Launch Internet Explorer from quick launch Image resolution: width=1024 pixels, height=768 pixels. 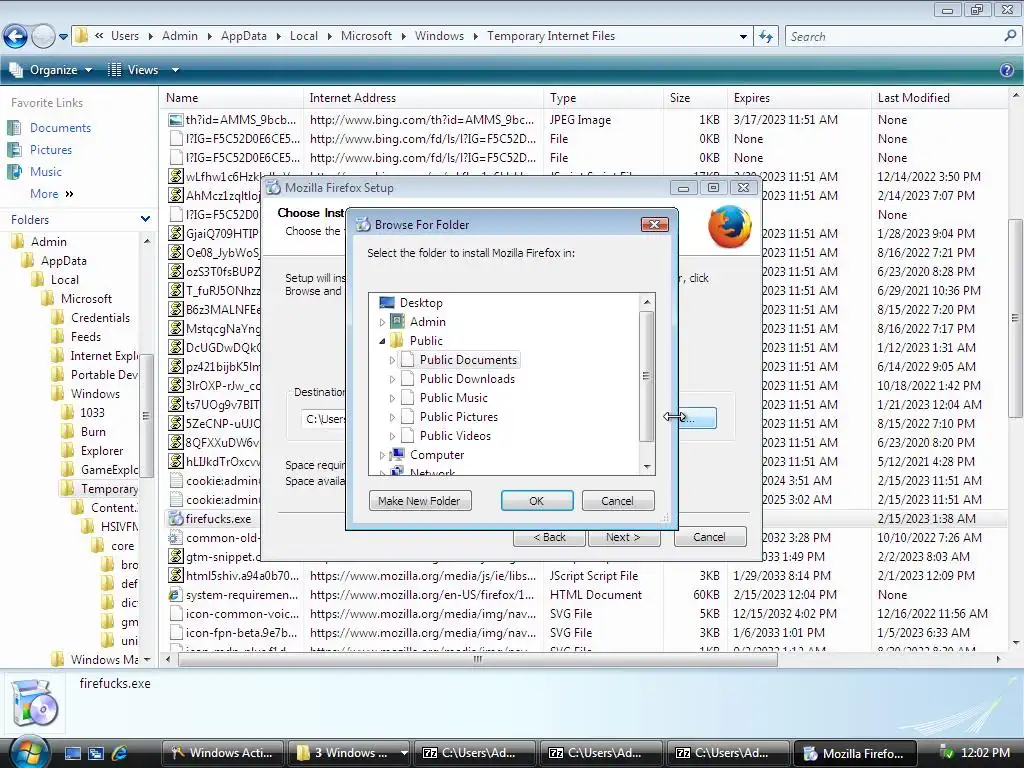click(x=120, y=753)
